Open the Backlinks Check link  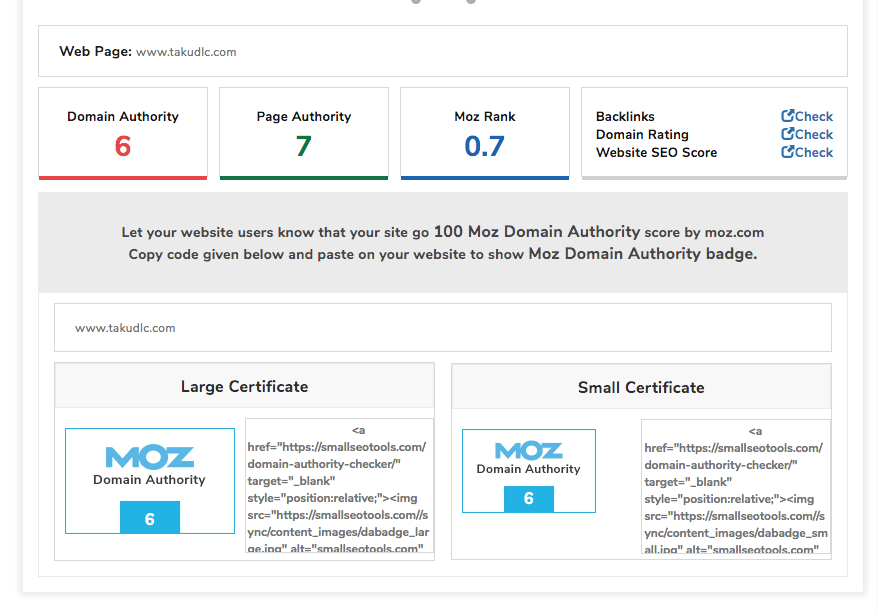(807, 116)
